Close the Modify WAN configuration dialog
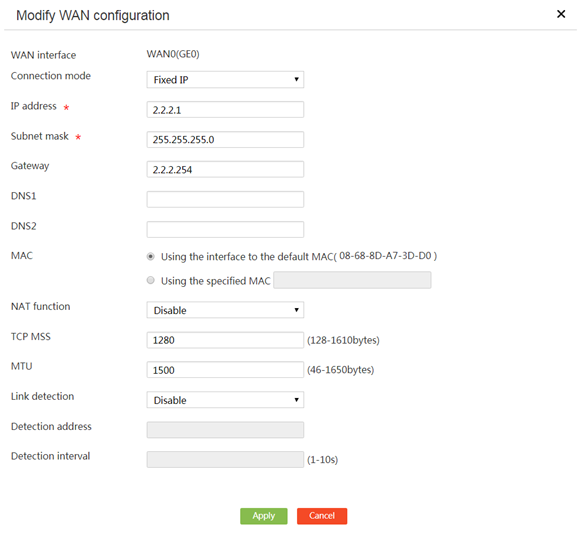 pos(561,14)
